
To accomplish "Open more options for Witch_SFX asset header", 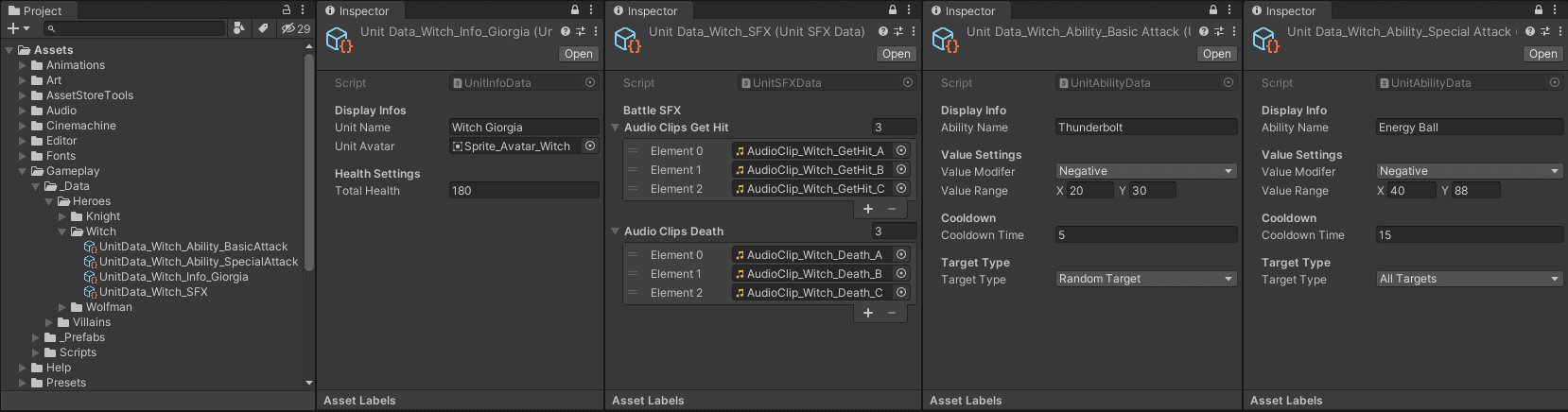I will point(914,31).
